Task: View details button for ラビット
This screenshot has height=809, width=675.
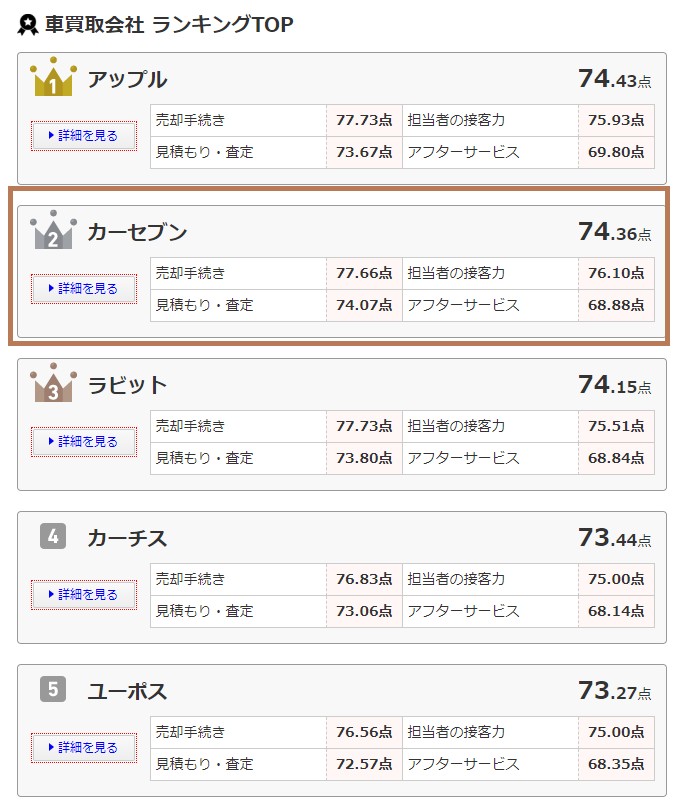Action: [x=83, y=441]
